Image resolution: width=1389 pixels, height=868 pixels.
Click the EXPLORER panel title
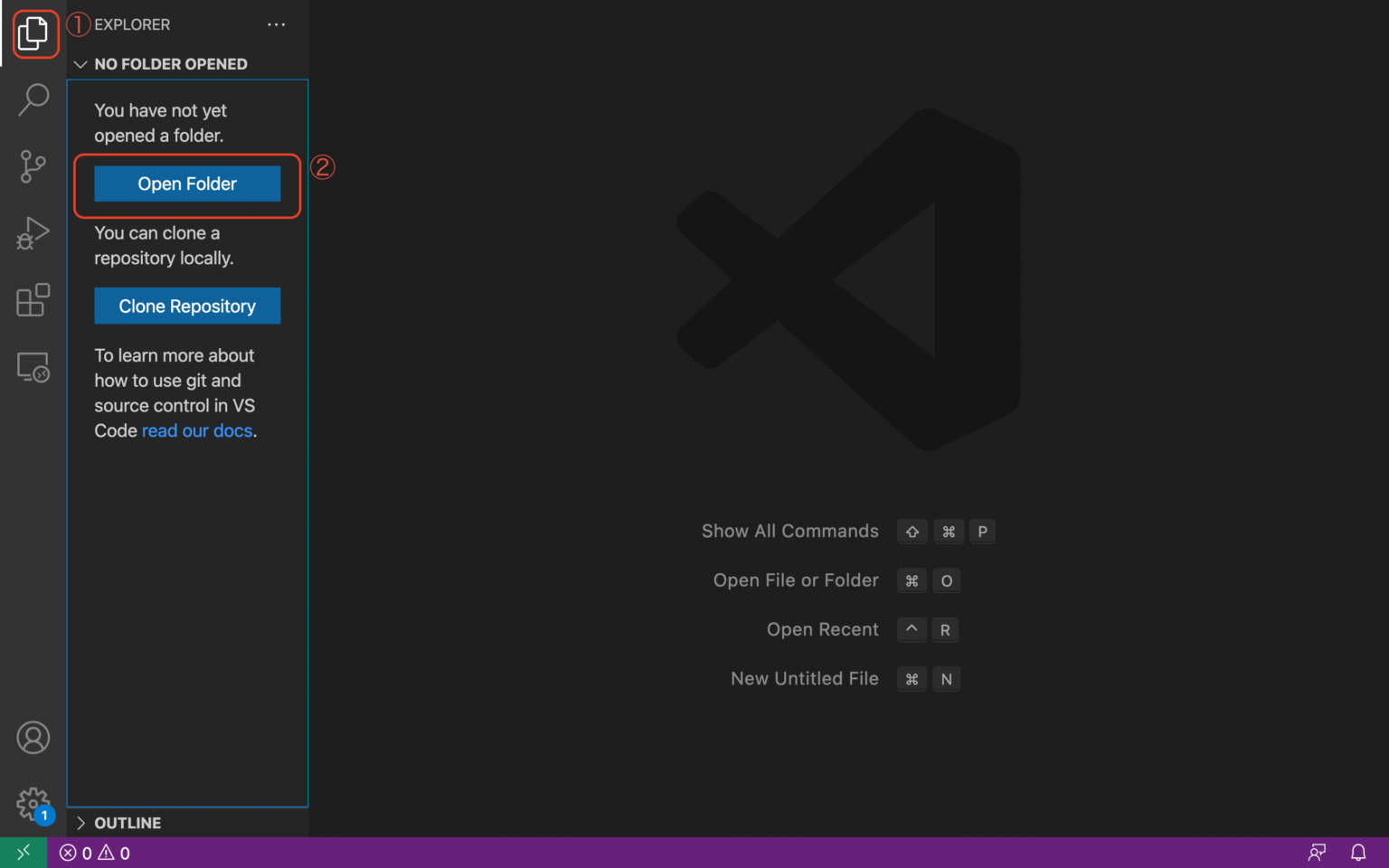tap(134, 24)
